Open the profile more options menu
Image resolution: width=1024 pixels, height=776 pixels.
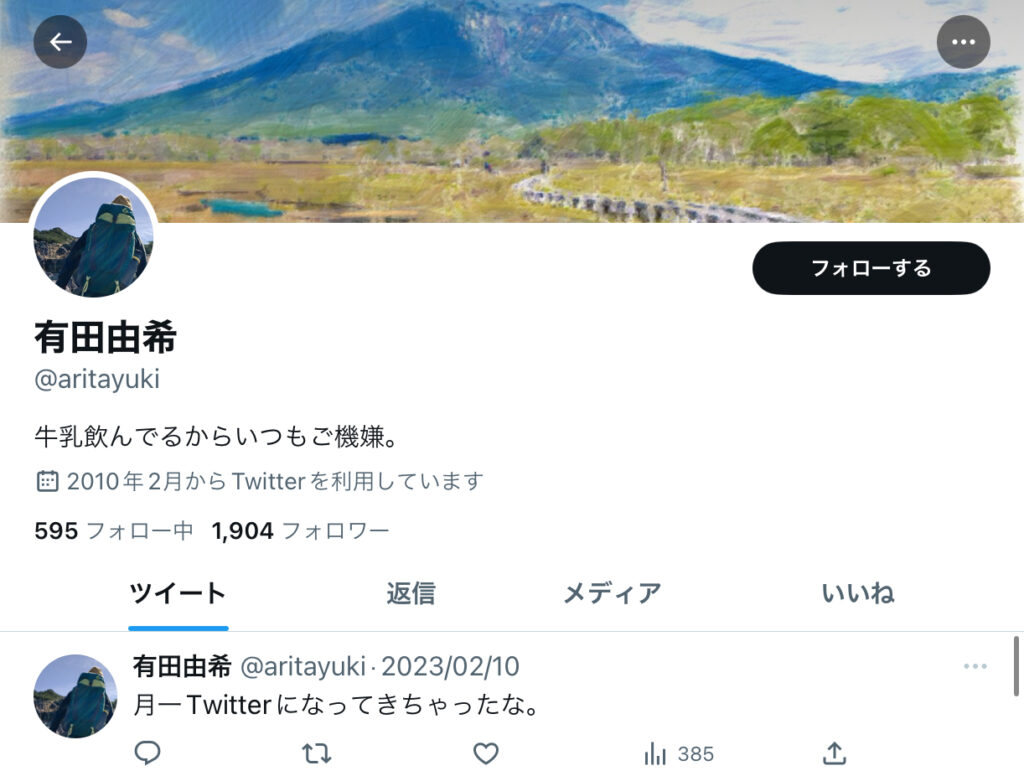click(x=963, y=42)
